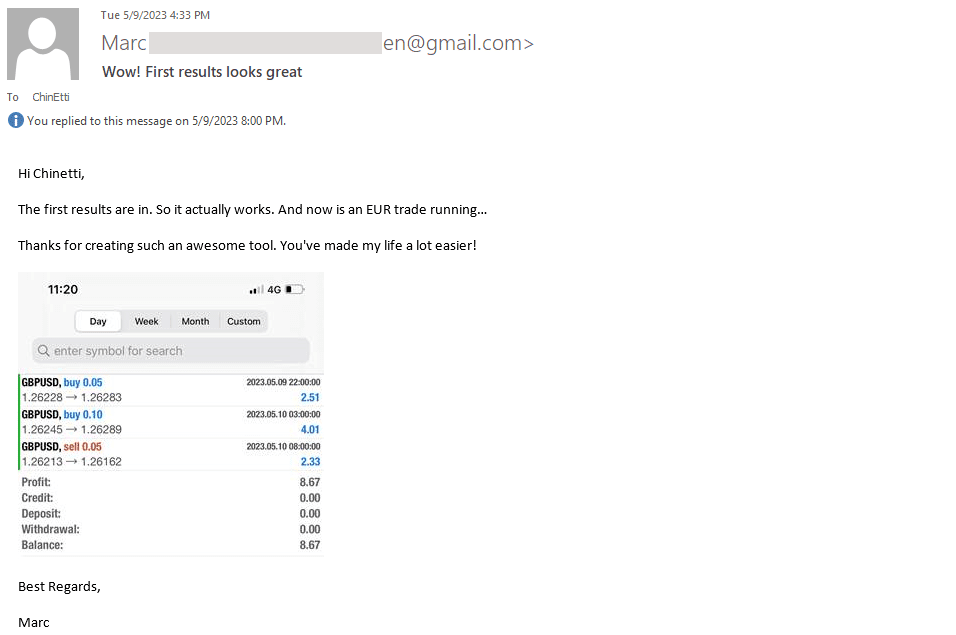Select the GBPUSD buy 0.10 trade row
This screenshot has height=635, width=956.
(x=170, y=422)
